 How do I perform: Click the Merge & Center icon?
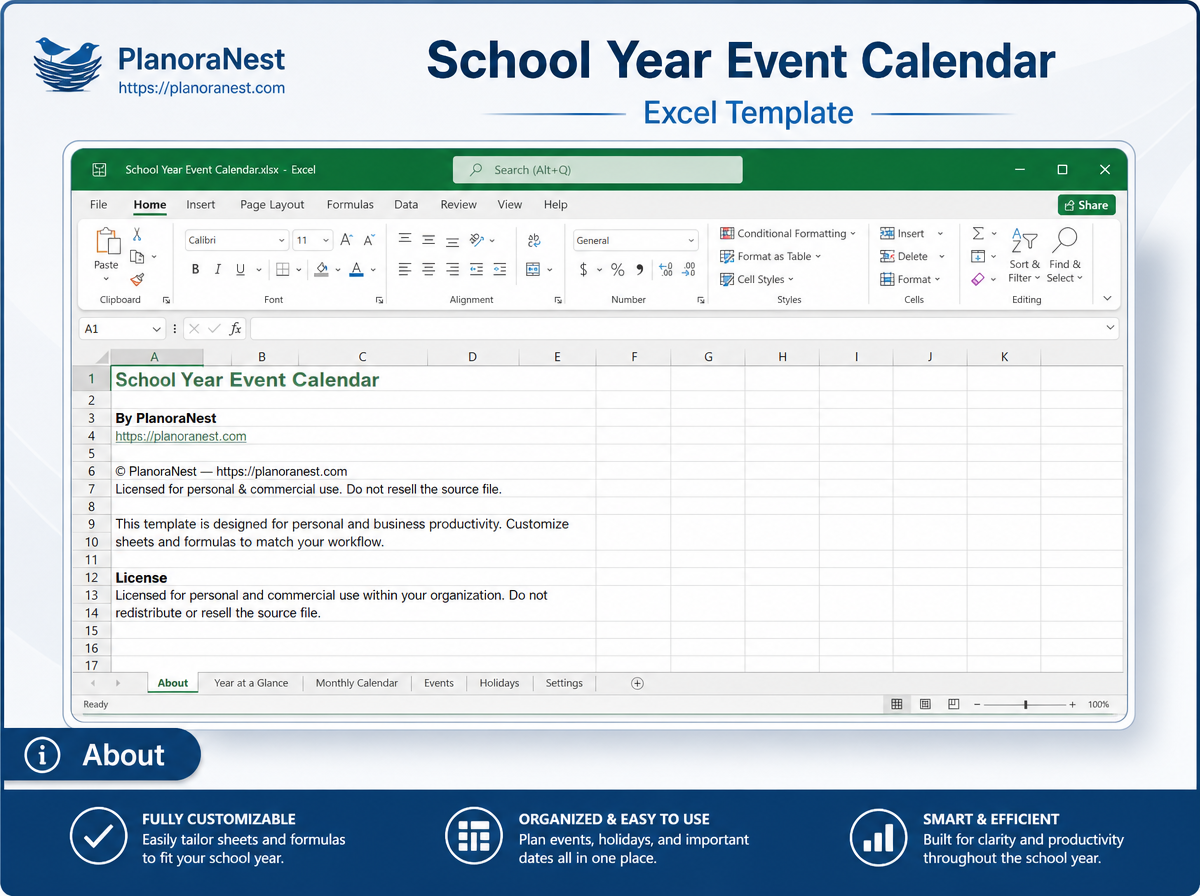[x=533, y=269]
